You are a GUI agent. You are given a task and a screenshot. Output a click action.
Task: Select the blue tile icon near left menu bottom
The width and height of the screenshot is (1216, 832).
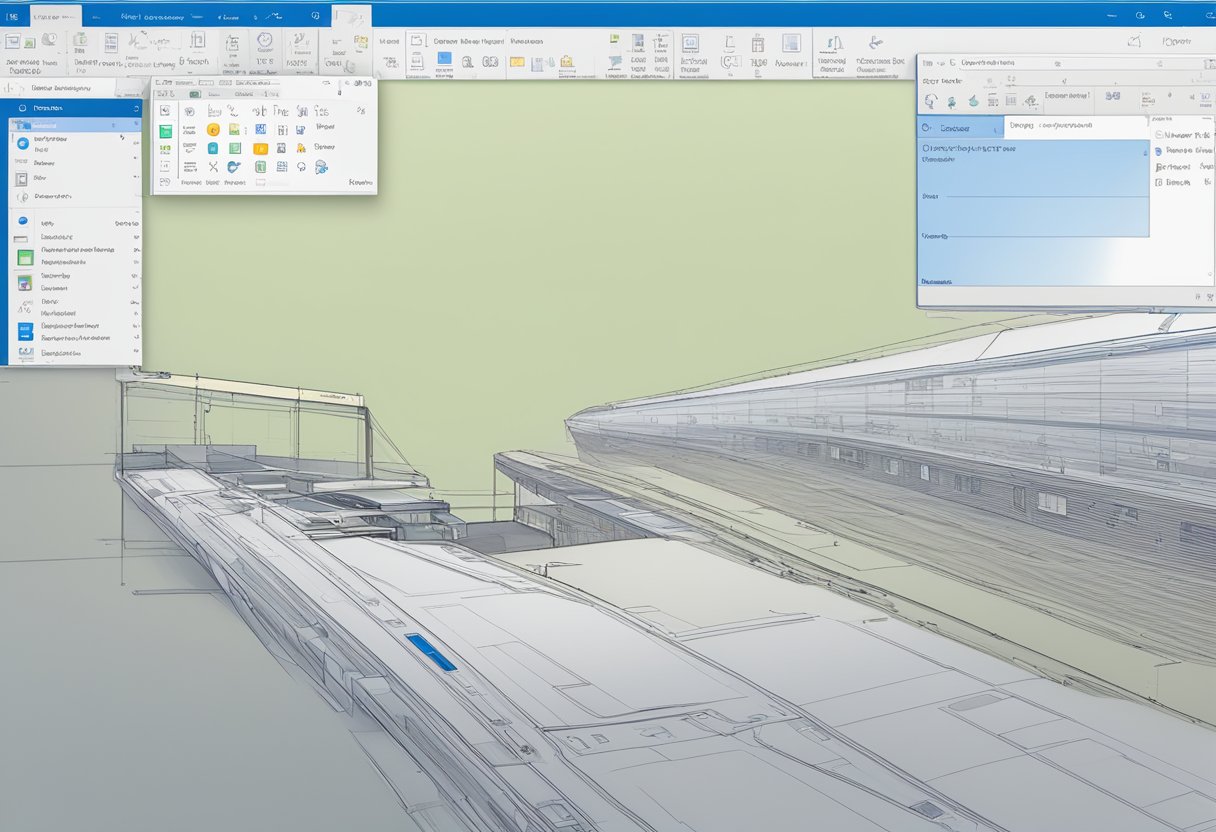tap(25, 331)
